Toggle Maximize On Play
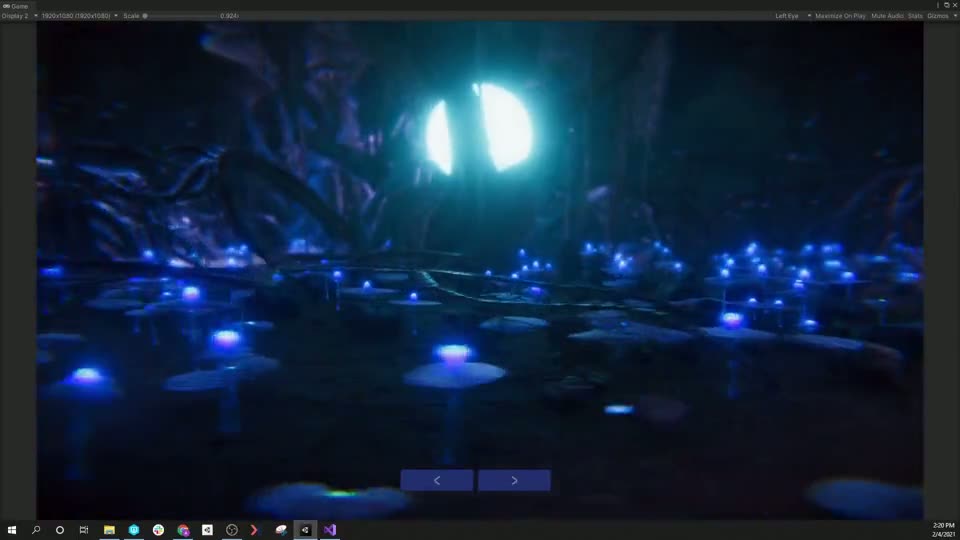 (840, 16)
